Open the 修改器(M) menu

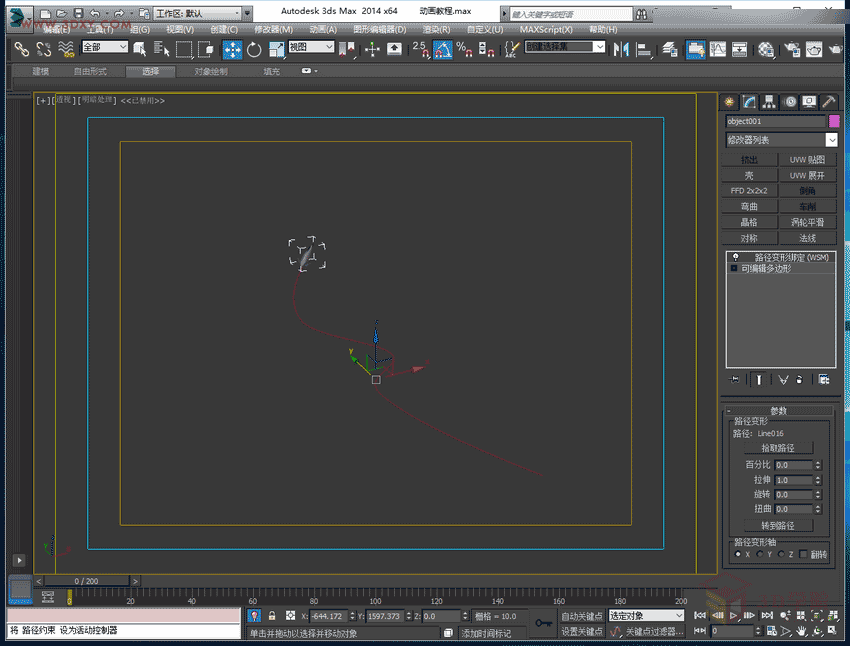coord(273,29)
